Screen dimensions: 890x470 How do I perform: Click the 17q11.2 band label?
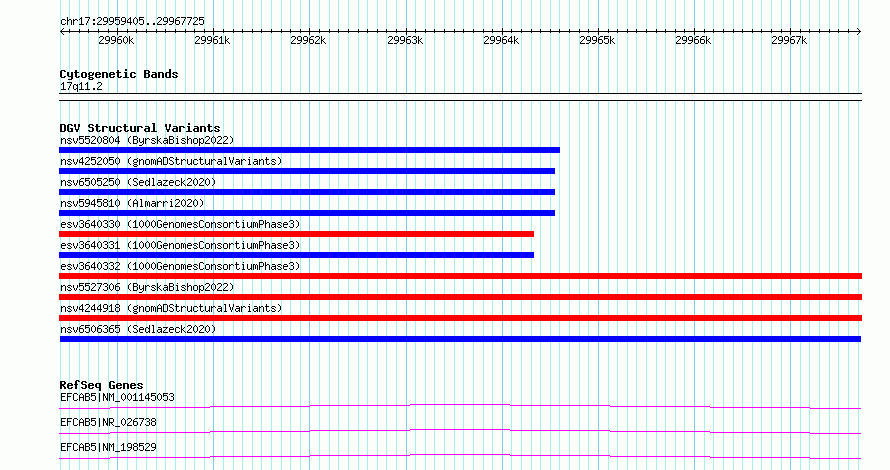pos(81,86)
